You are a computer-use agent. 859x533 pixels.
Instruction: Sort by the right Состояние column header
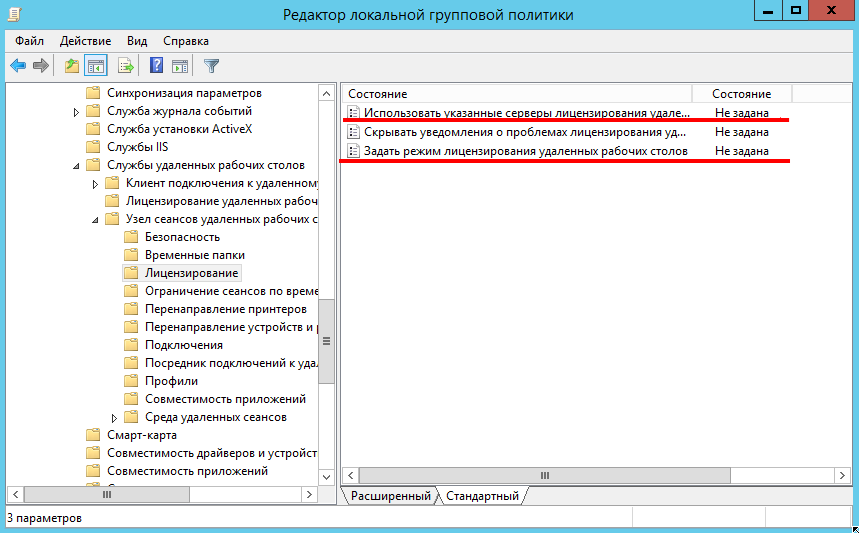coord(742,94)
